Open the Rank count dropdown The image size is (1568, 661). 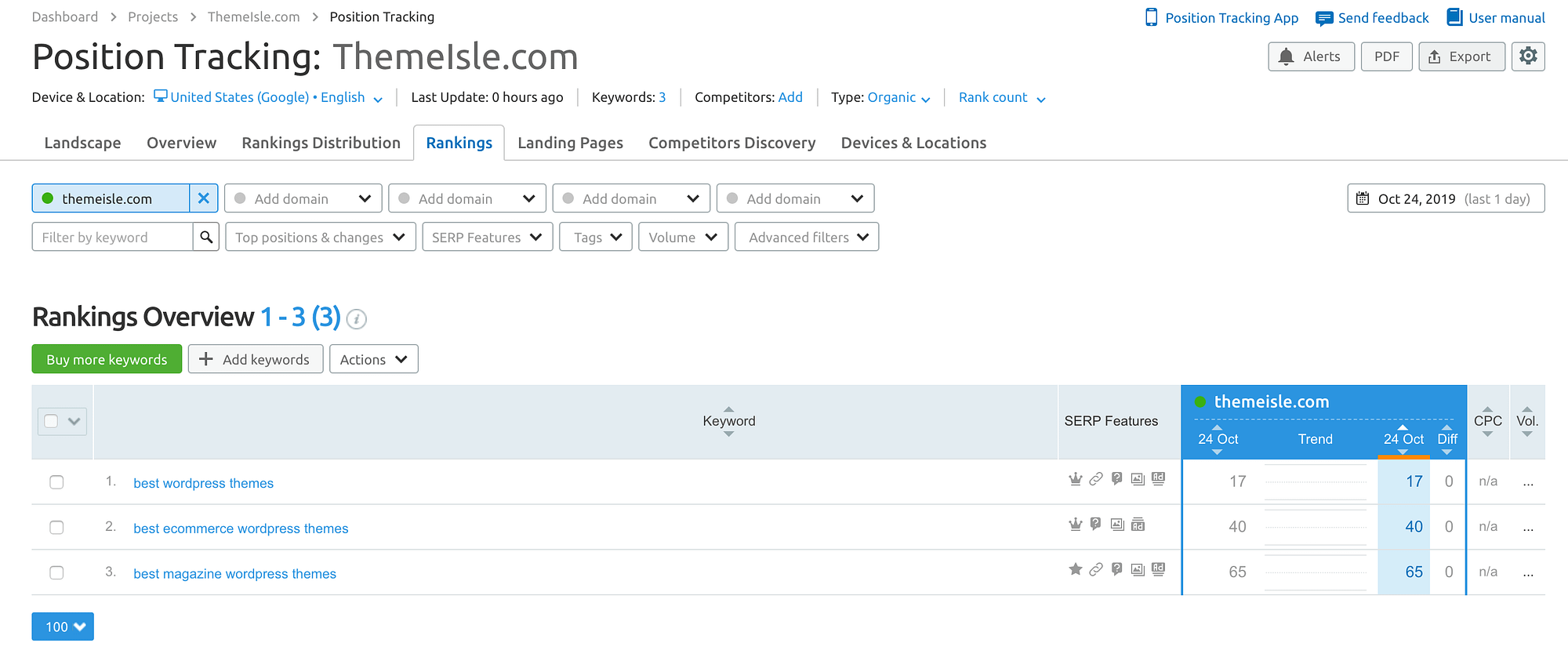click(x=1002, y=97)
